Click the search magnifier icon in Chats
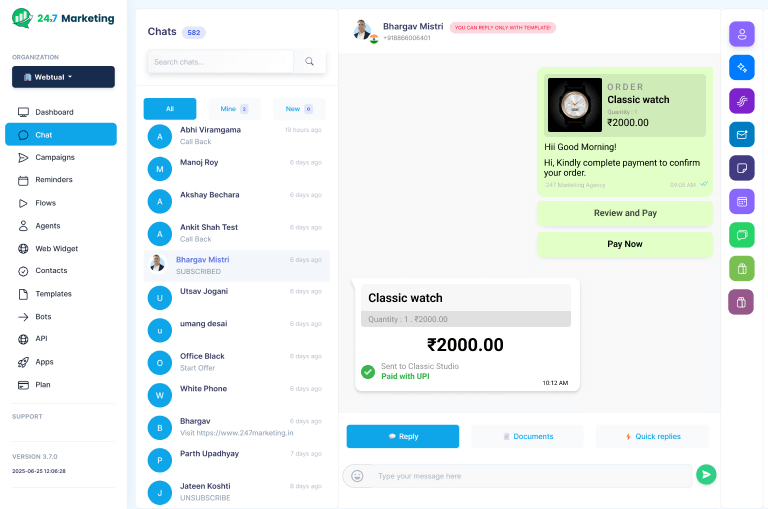 [x=309, y=61]
